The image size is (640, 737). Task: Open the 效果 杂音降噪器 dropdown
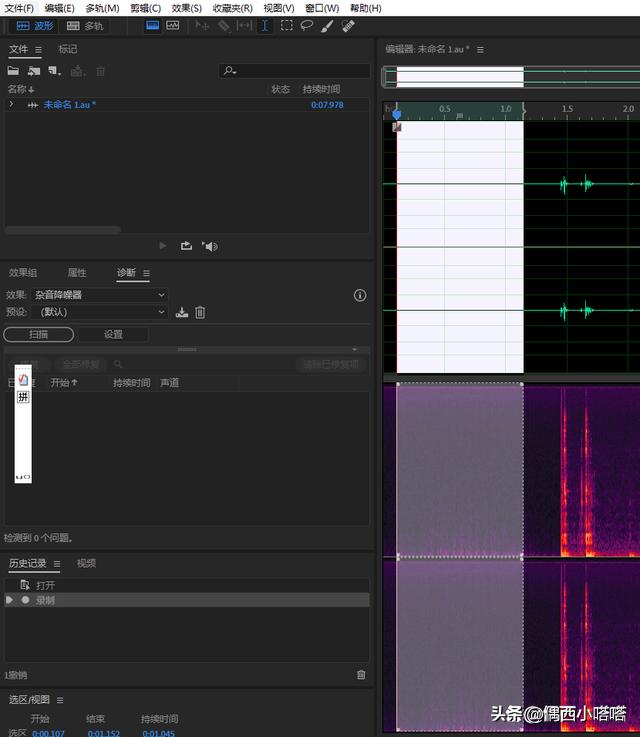pos(100,295)
